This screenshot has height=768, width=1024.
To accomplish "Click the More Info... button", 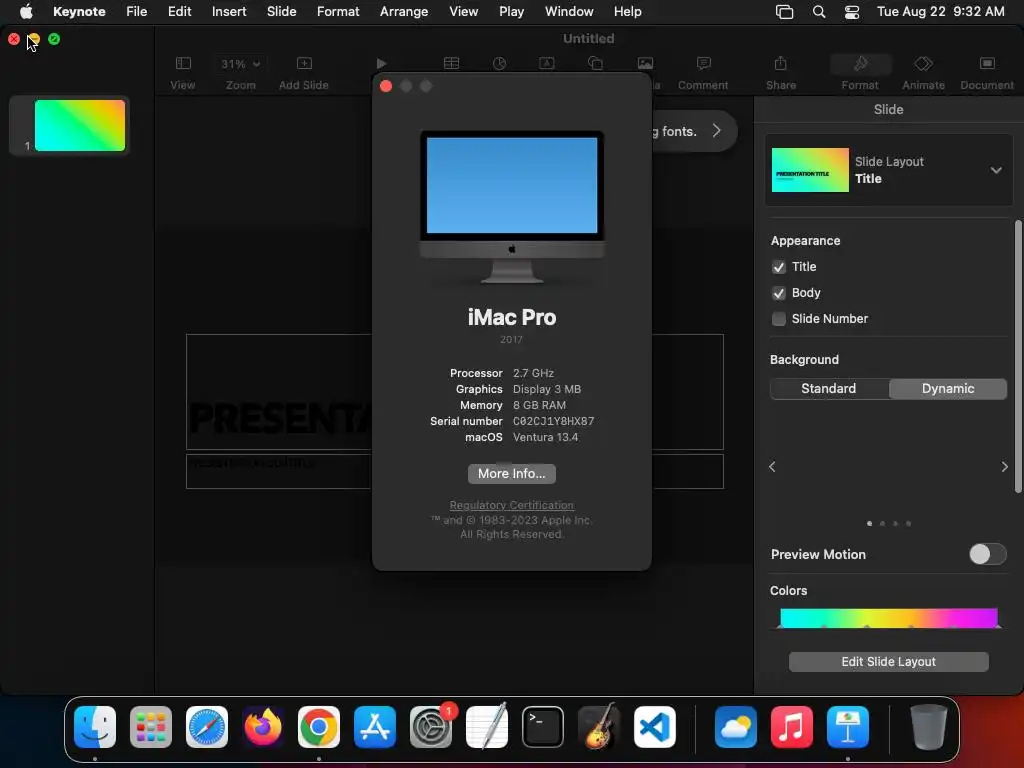I will tap(511, 473).
